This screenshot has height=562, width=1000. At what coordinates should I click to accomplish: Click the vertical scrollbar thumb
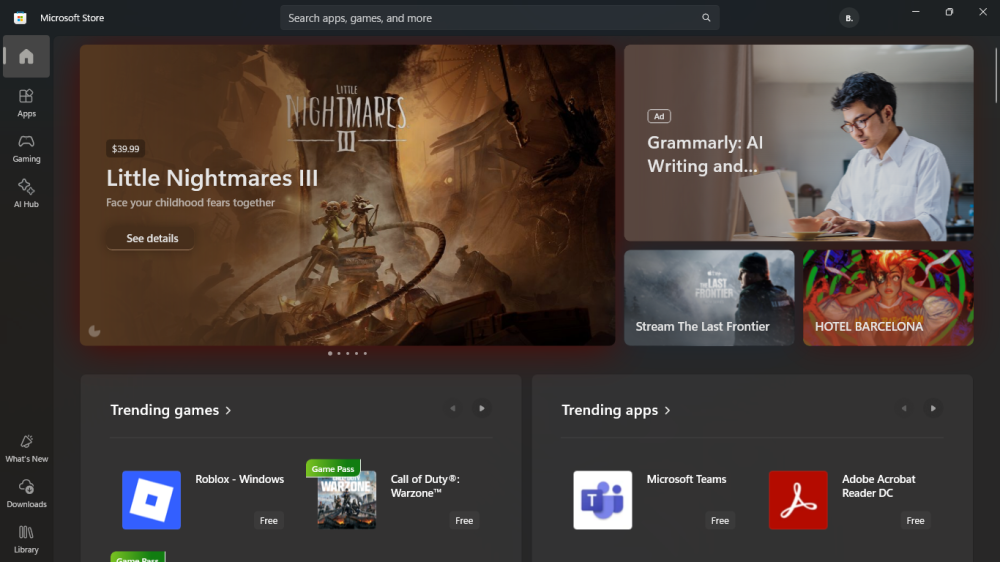point(996,75)
